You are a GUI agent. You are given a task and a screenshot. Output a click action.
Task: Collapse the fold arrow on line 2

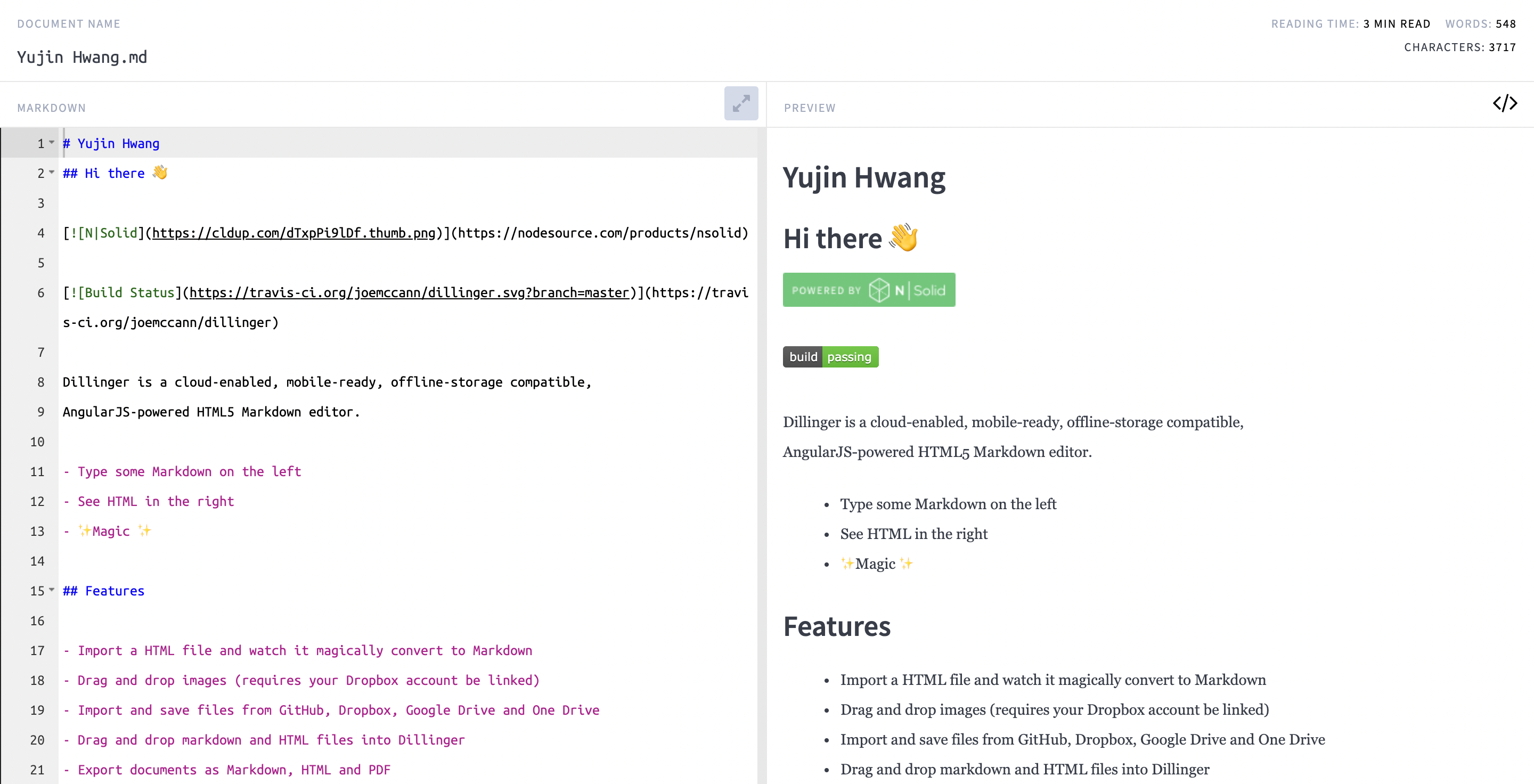(52, 173)
